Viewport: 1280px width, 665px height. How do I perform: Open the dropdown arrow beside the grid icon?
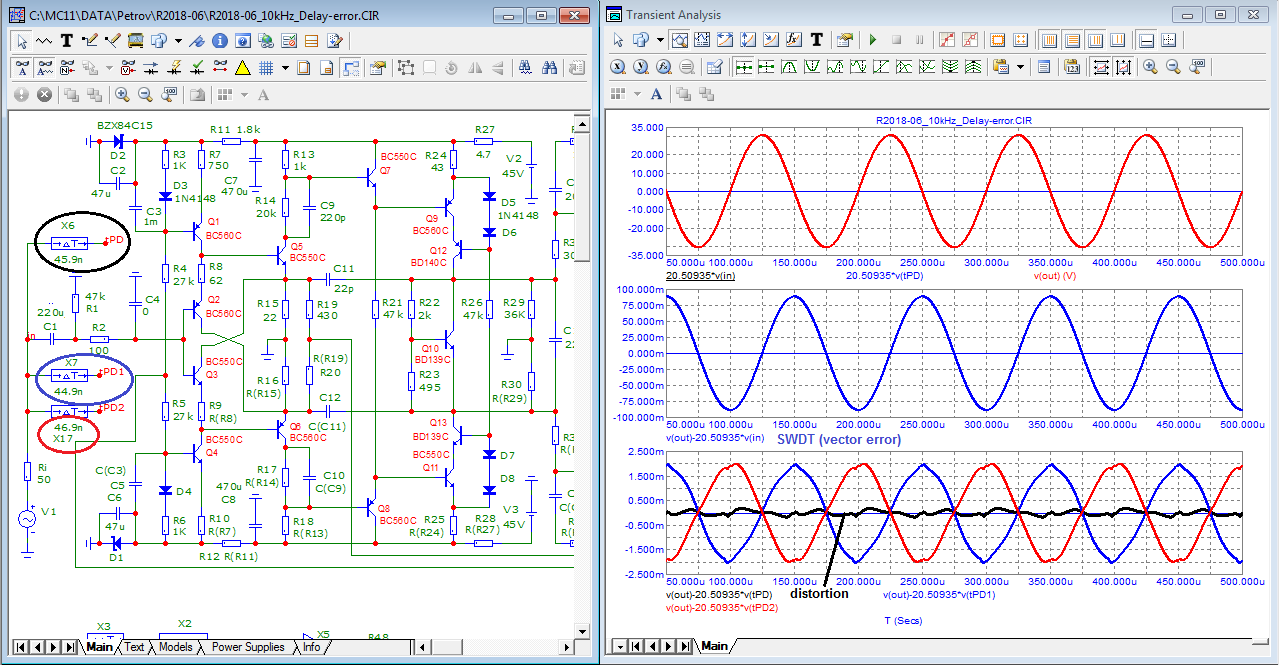coord(285,68)
